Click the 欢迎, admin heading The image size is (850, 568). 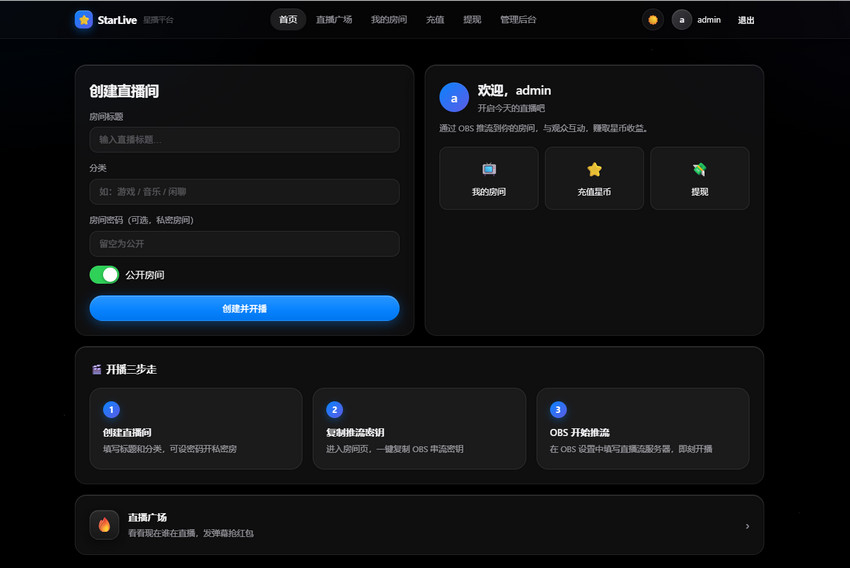pyautogui.click(x=514, y=91)
